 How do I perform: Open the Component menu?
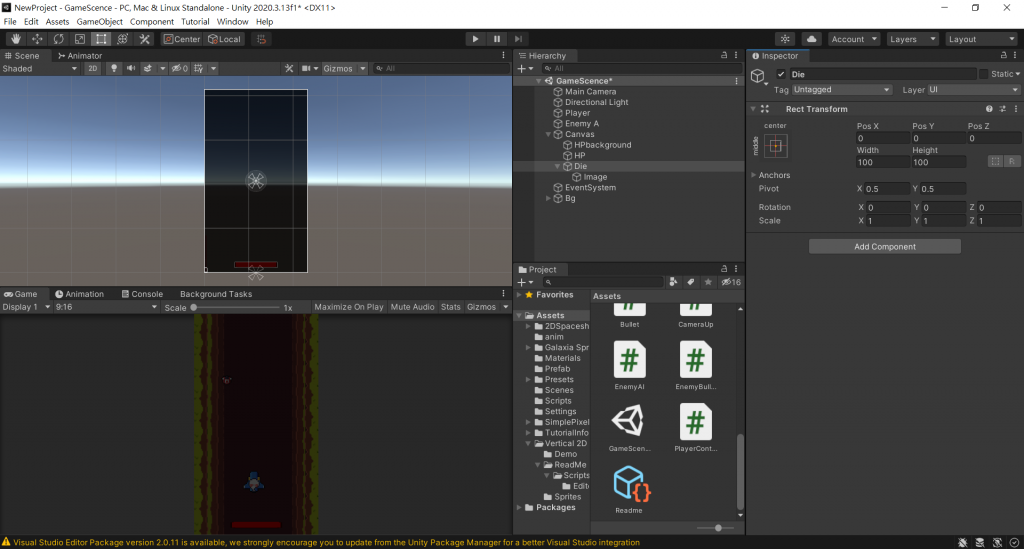point(152,22)
